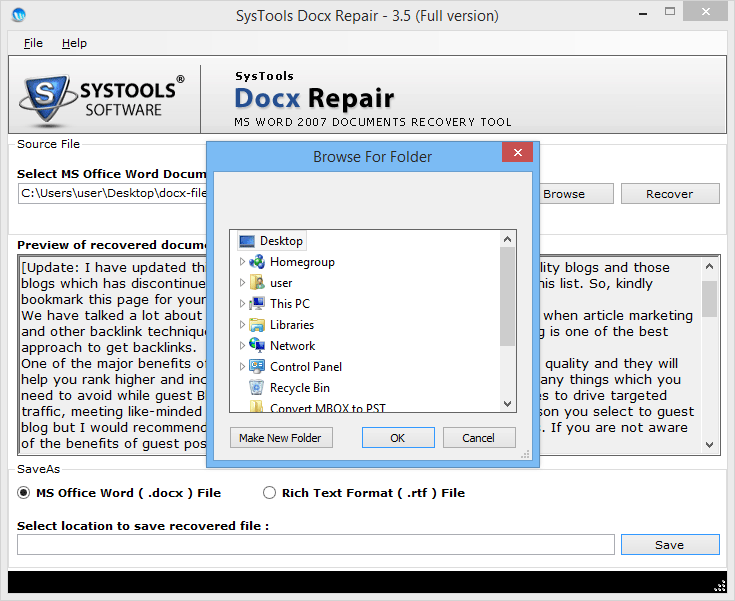
Task: Select Convert MBOX to PST folder
Action: coord(328,408)
